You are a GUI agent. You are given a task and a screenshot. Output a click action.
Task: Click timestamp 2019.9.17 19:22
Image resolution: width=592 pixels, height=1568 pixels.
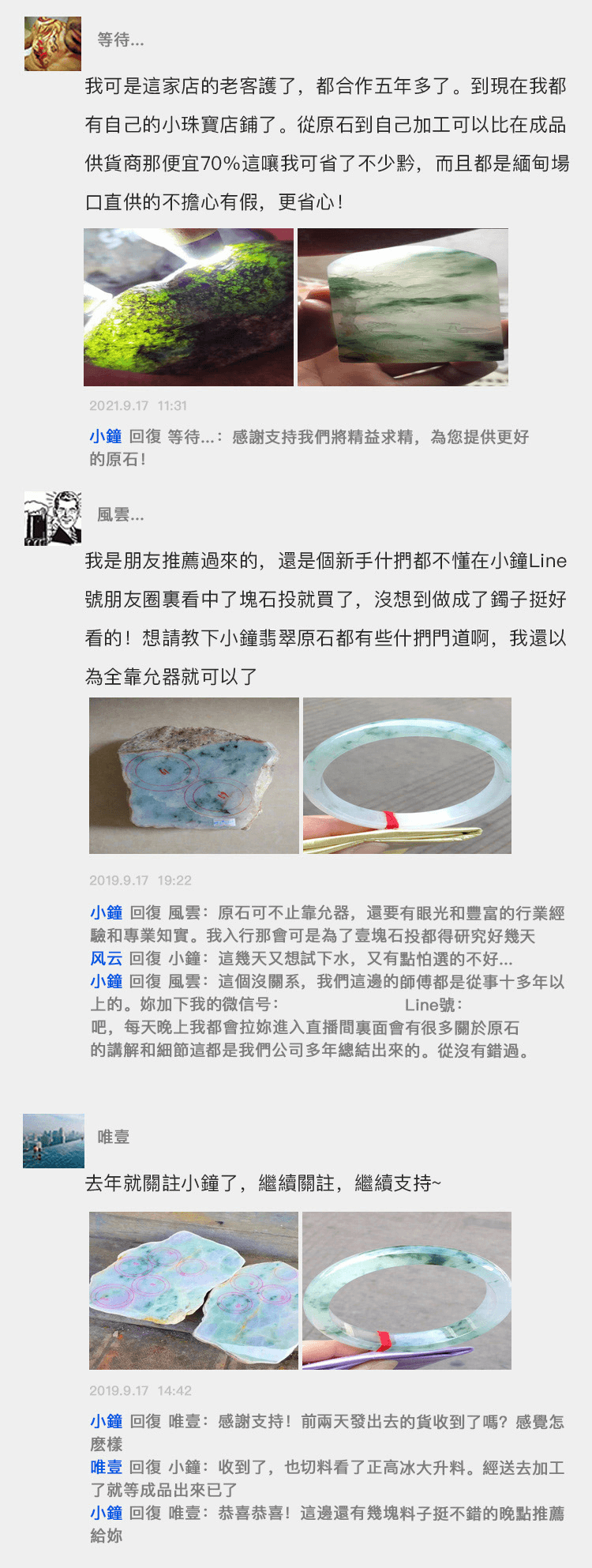coord(141,881)
